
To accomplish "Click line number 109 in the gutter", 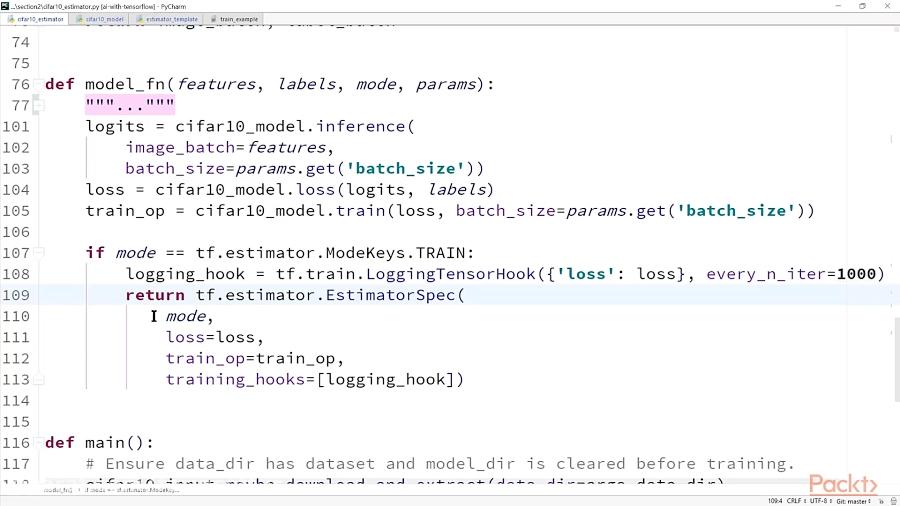I will 15,295.
